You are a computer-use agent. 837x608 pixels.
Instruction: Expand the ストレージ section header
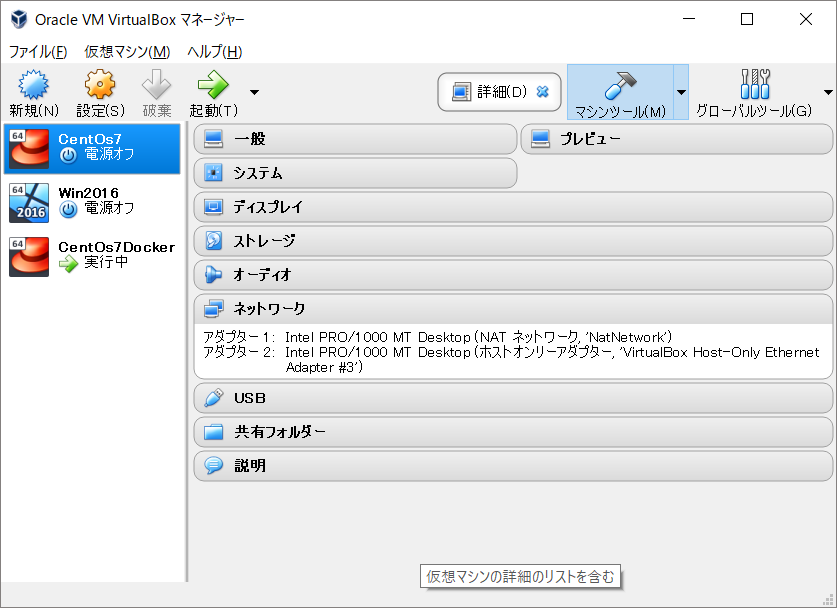[x=514, y=241]
